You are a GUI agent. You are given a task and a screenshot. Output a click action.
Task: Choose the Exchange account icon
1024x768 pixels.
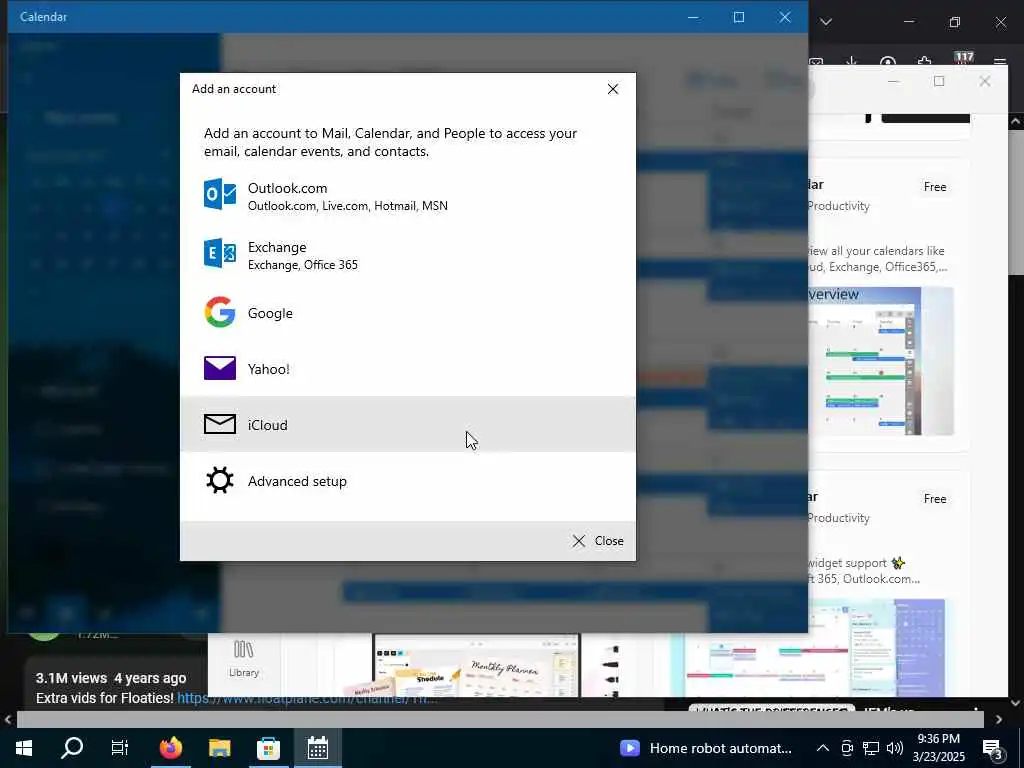[x=219, y=253]
